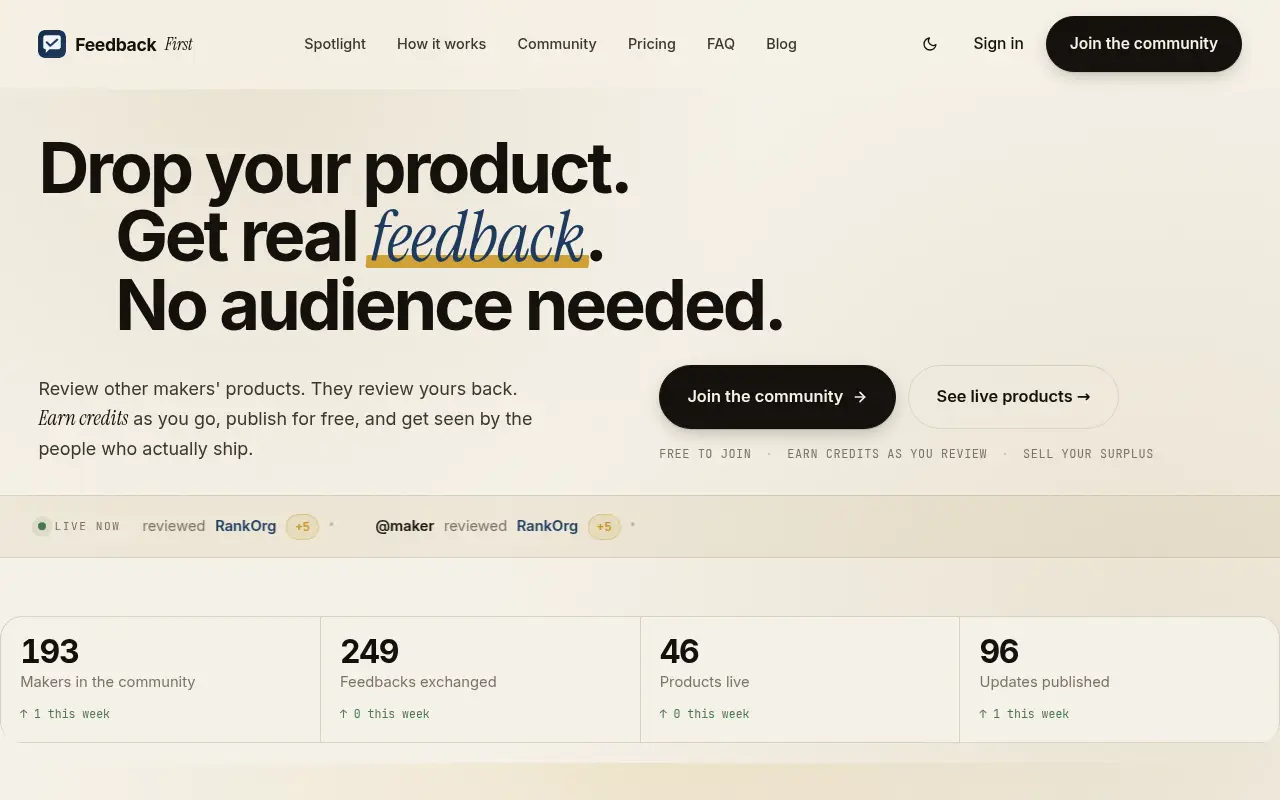The image size is (1280, 800).
Task: Open the Community nav link
Action: (x=557, y=44)
